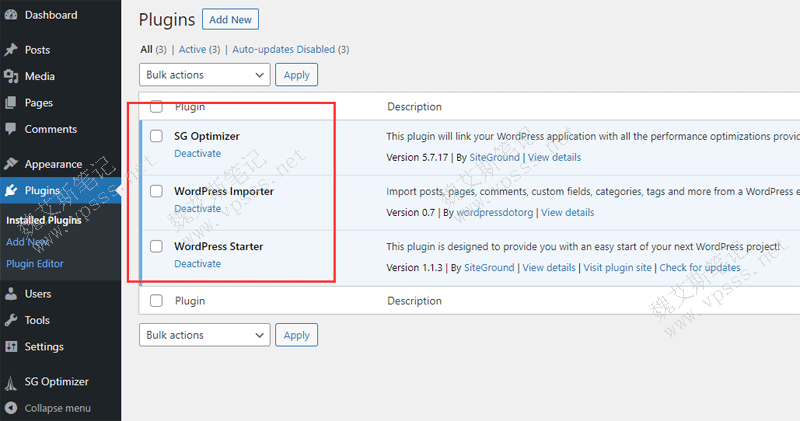Click the SG Optimizer sidebar icon
Image resolution: width=800 pixels, height=421 pixels.
11,382
